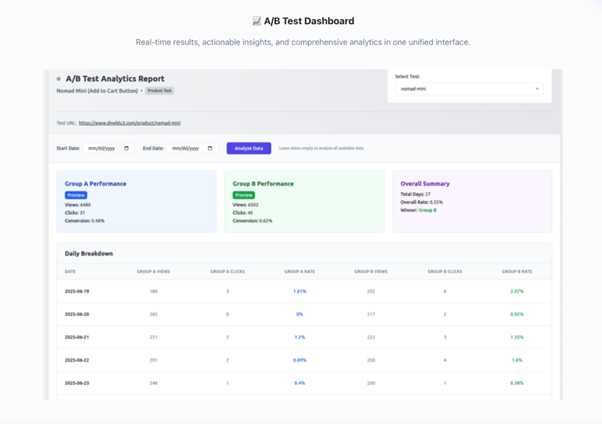Open the Start Date calendar picker icon
Viewport: 602px width, 424px height.
(x=126, y=148)
